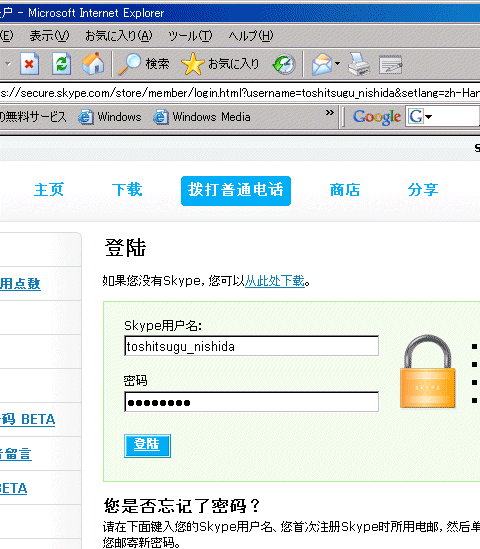Image resolution: width=480 pixels, height=549 pixels.
Task: Expand mail button dropdown arrow
Action: click(x=338, y=64)
